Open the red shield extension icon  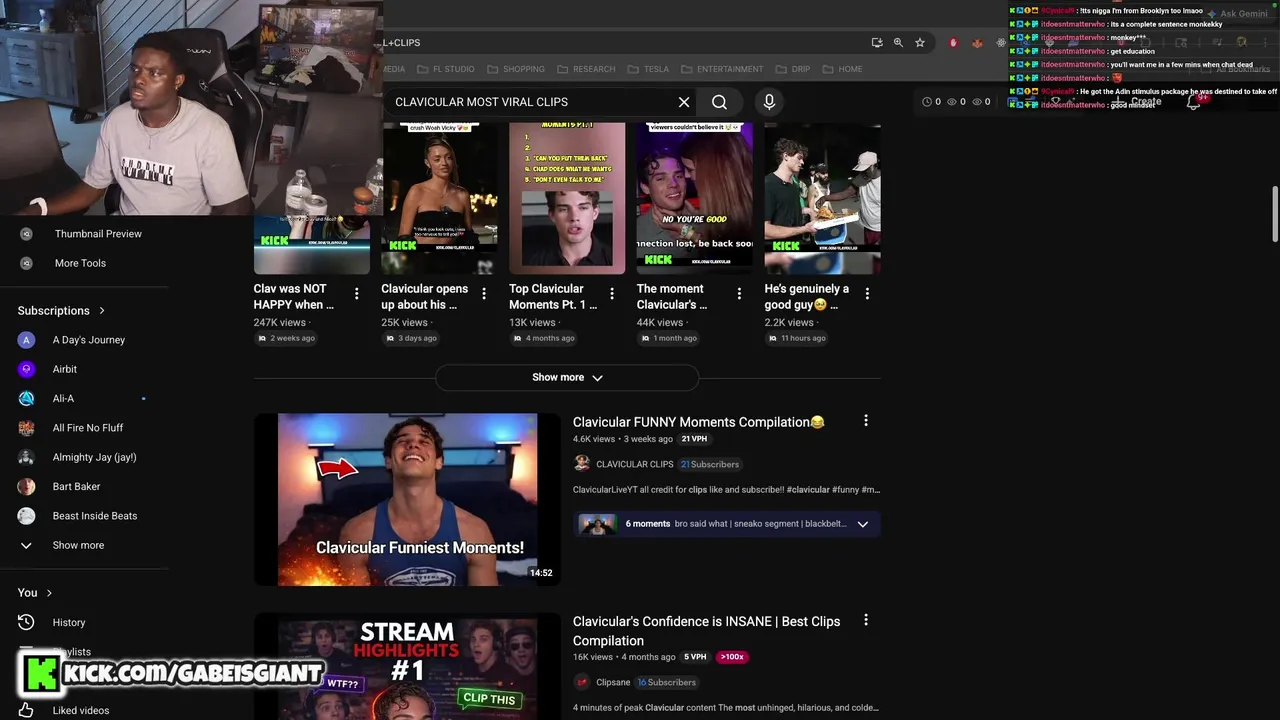[953, 43]
